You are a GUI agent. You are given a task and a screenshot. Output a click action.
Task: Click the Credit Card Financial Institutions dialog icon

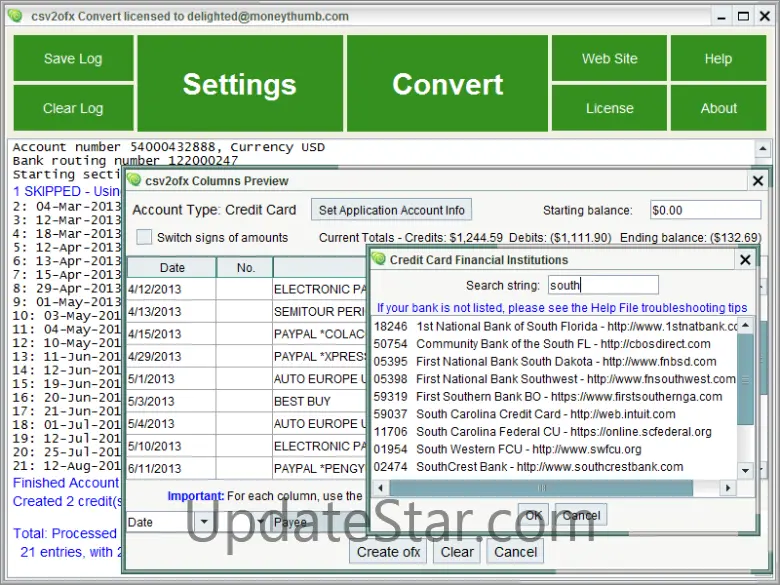pos(379,259)
